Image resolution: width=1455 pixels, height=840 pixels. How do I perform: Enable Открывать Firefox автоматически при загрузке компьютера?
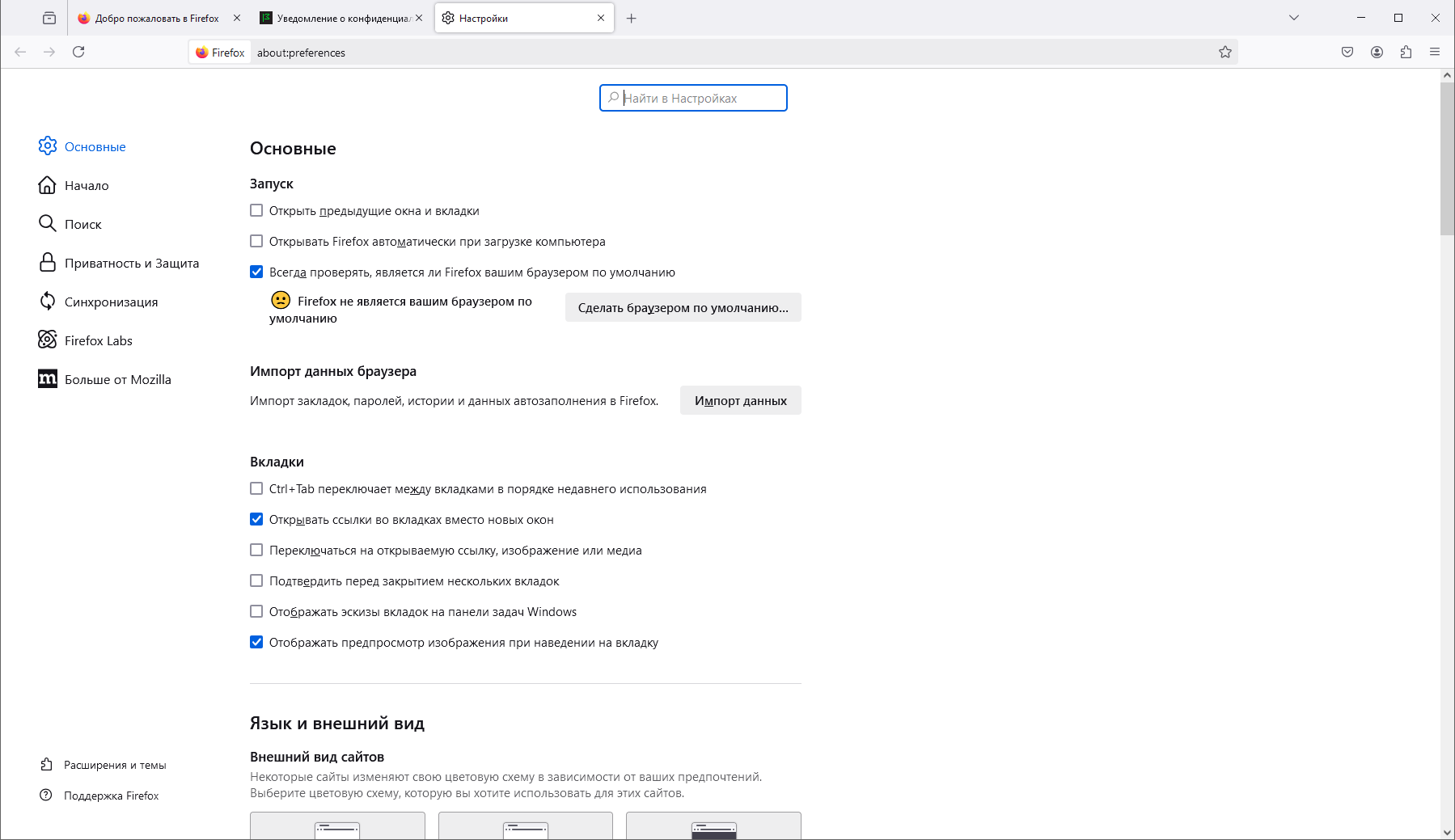click(256, 241)
